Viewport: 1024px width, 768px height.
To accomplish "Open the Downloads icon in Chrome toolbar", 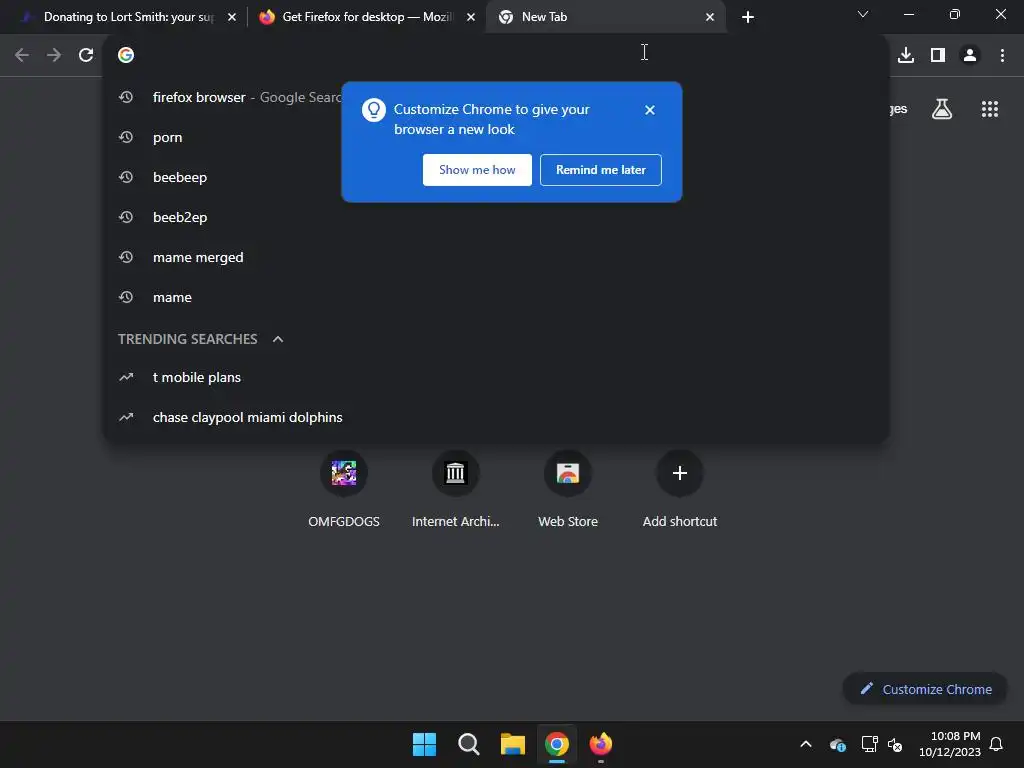I will 906,56.
